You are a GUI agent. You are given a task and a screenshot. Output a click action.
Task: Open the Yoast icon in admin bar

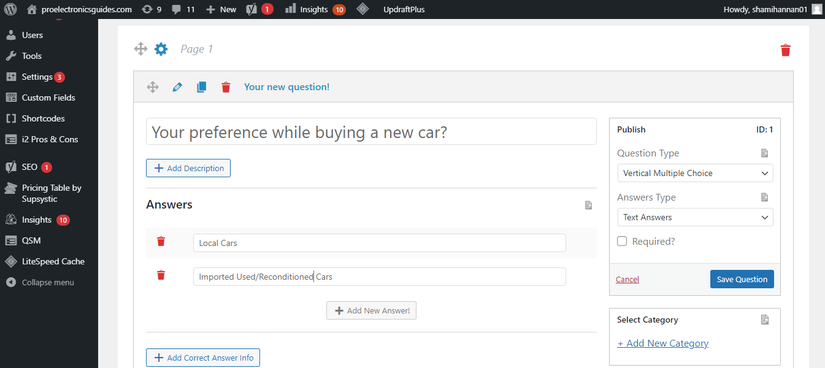pyautogui.click(x=259, y=9)
